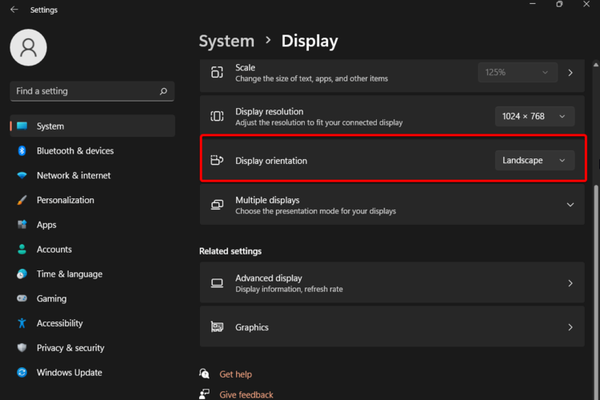
Task: Open Advanced display via its chevron
Action: coord(570,283)
